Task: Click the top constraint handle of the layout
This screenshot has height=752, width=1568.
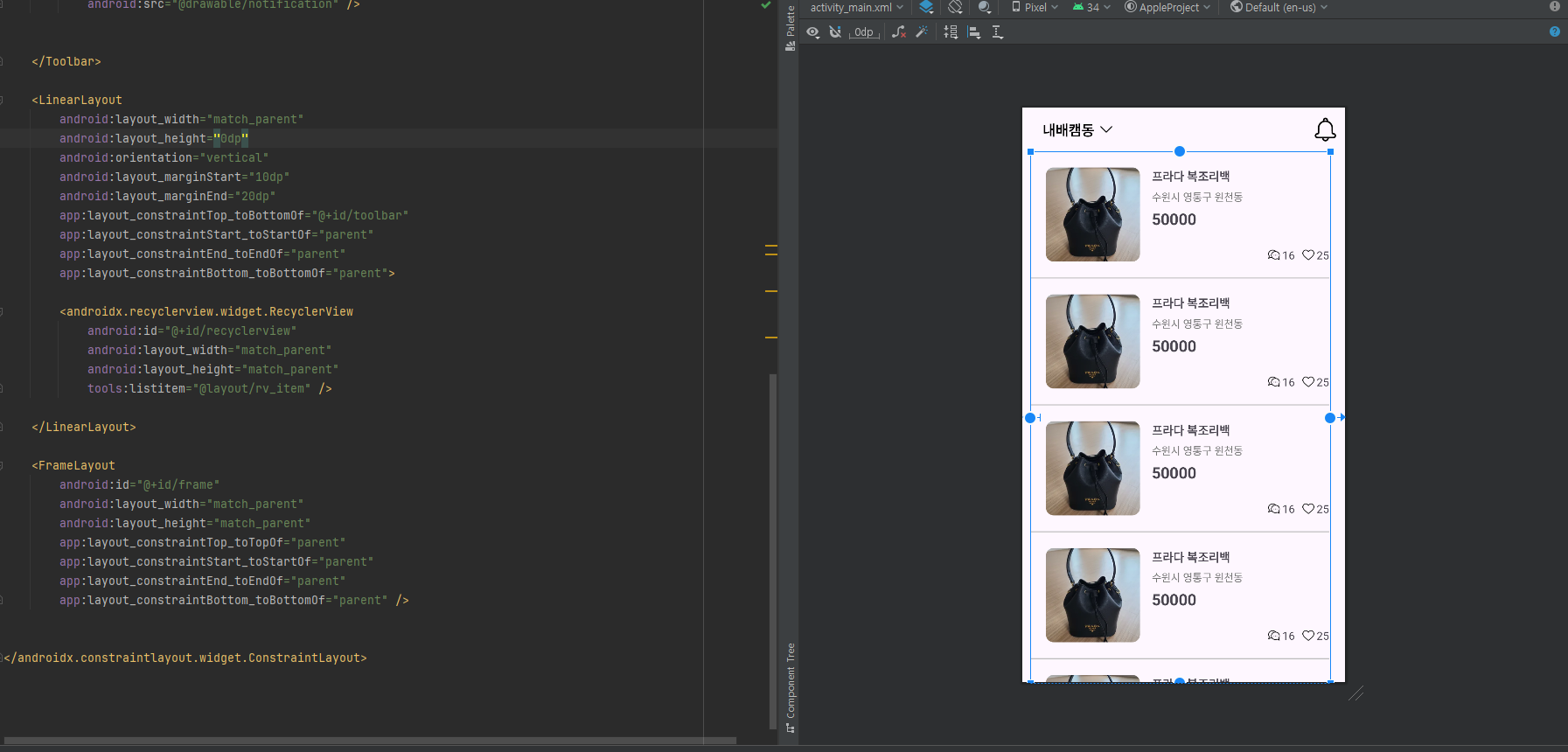Action: point(1180,151)
